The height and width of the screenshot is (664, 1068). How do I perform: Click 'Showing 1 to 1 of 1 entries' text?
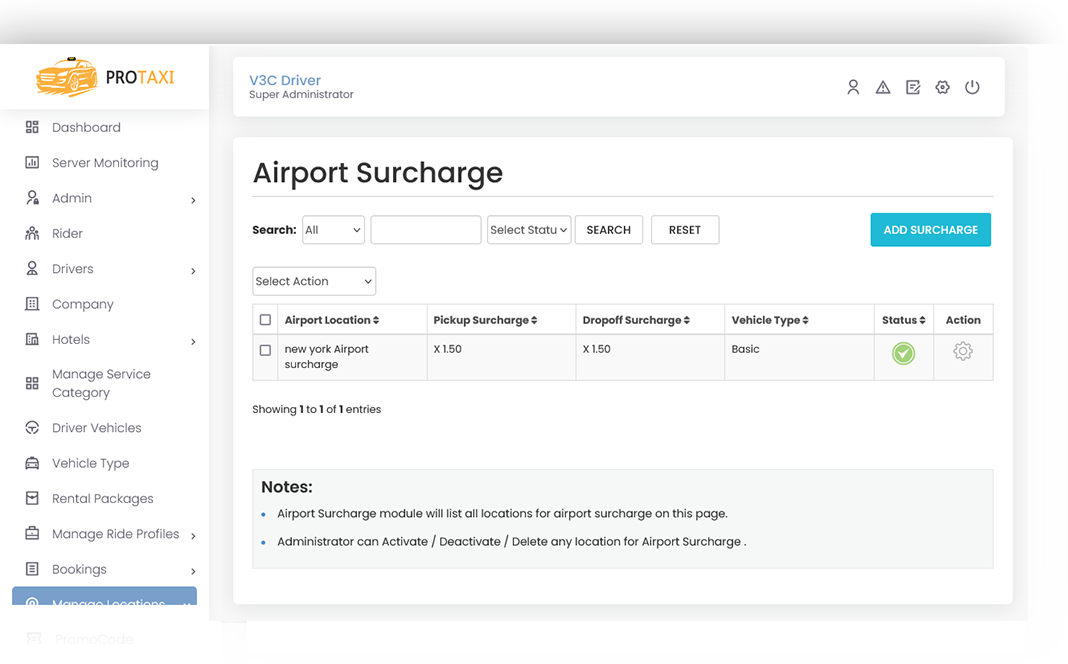point(317,409)
